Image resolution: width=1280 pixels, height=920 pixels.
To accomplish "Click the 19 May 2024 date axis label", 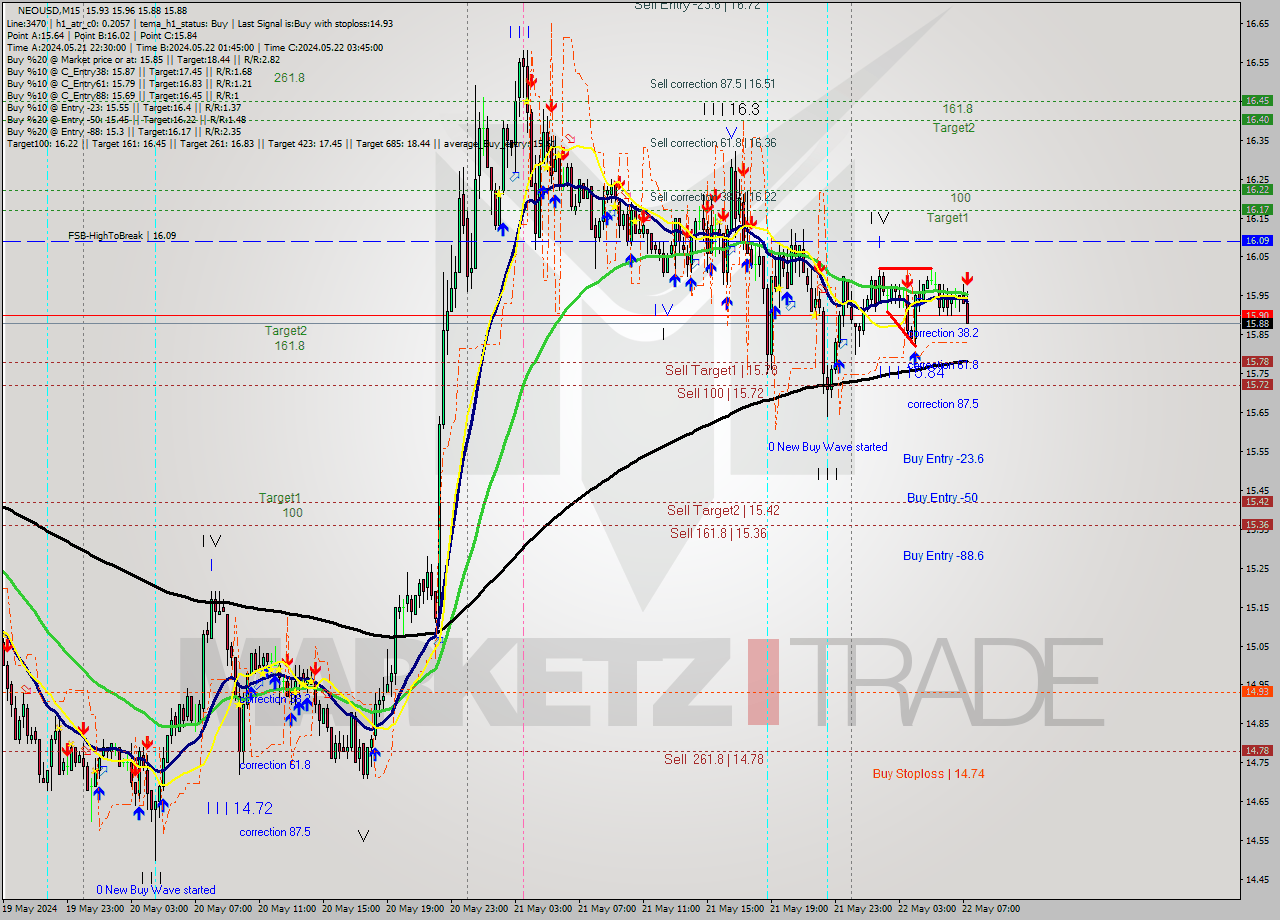I will coord(29,909).
